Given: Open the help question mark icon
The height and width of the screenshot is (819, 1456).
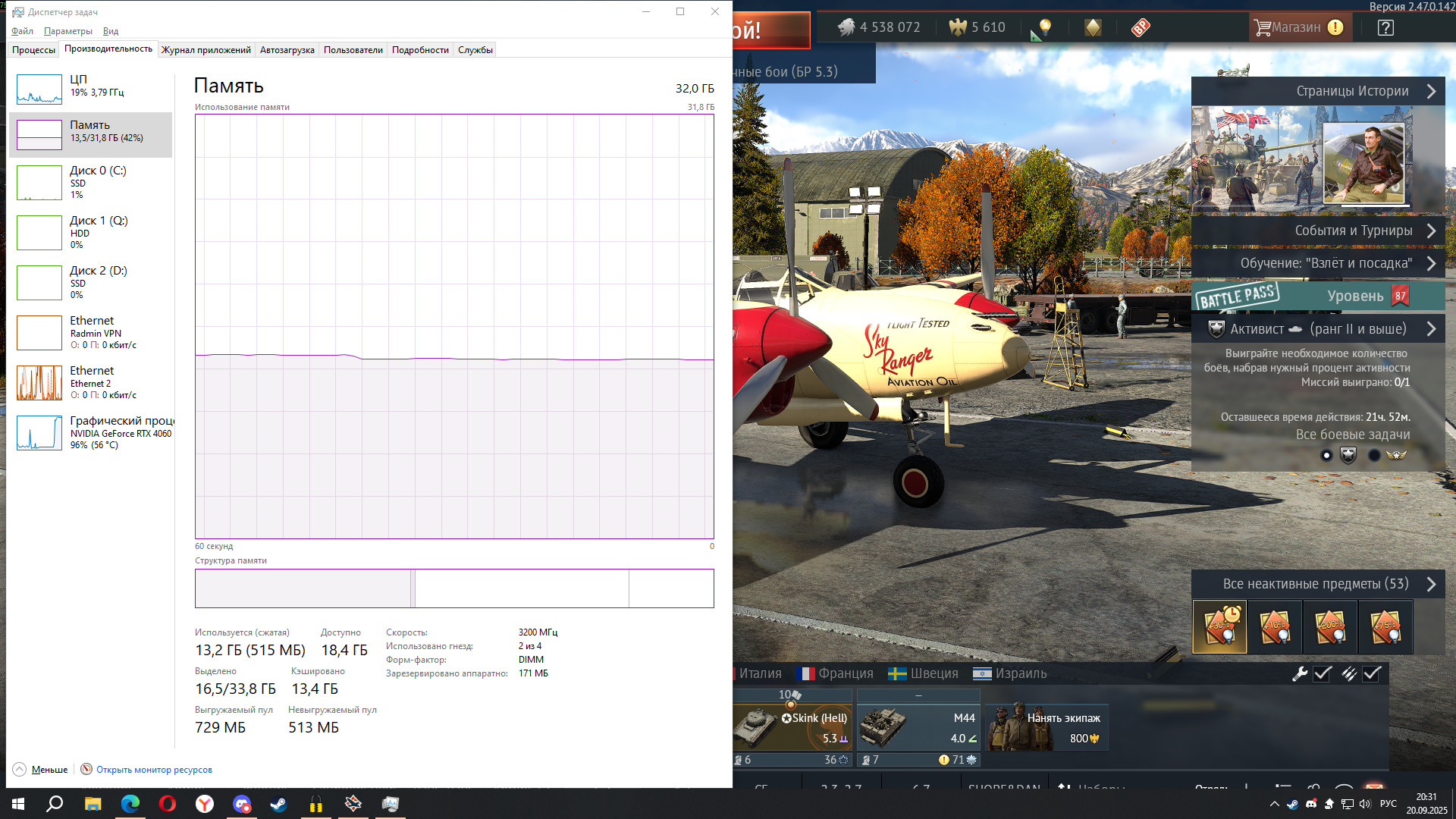Looking at the screenshot, I should [1385, 27].
